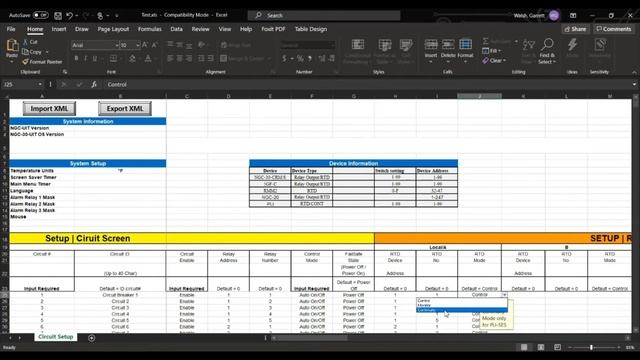Click the search box in title bar

pos(324,15)
